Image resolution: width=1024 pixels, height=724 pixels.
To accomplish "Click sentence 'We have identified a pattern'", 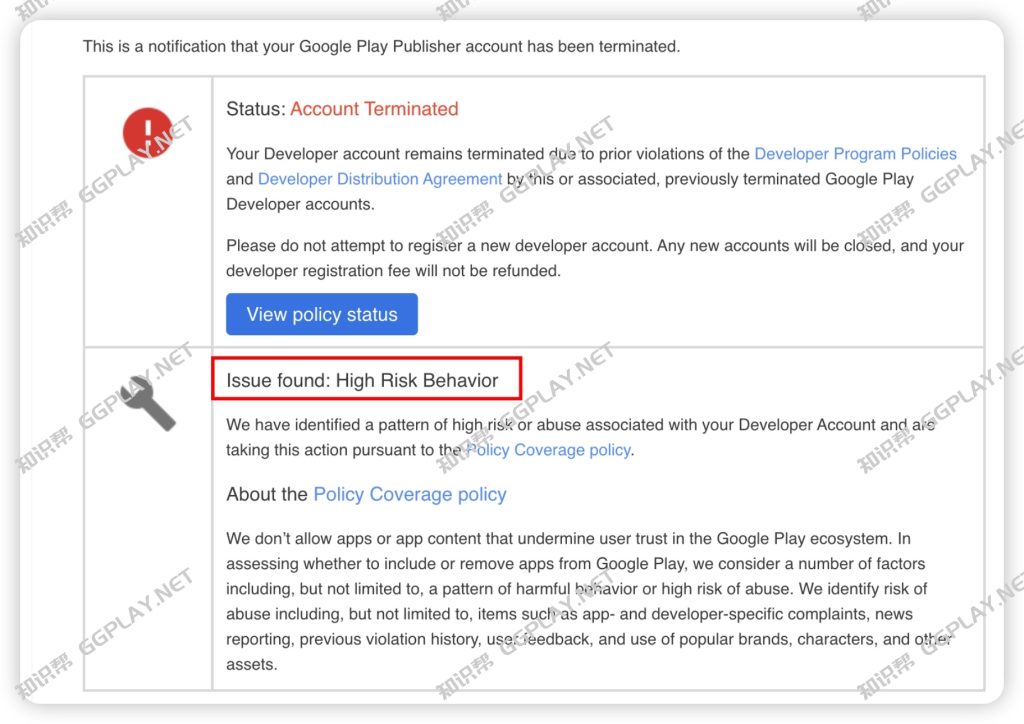I will [x=581, y=437].
